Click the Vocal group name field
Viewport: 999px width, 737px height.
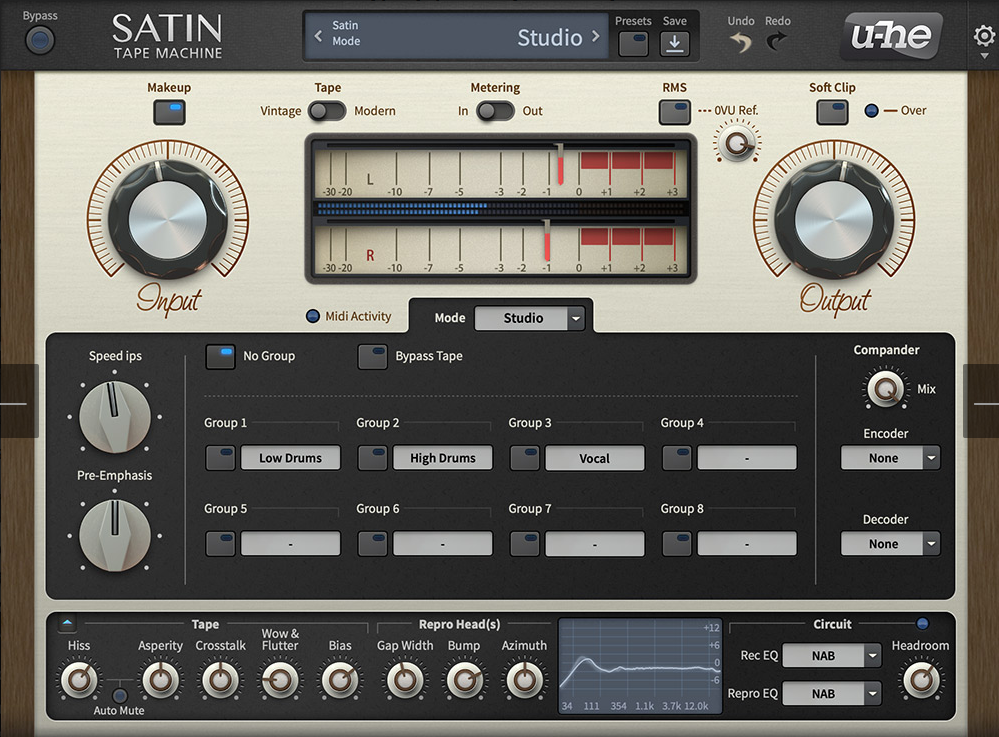(x=595, y=458)
